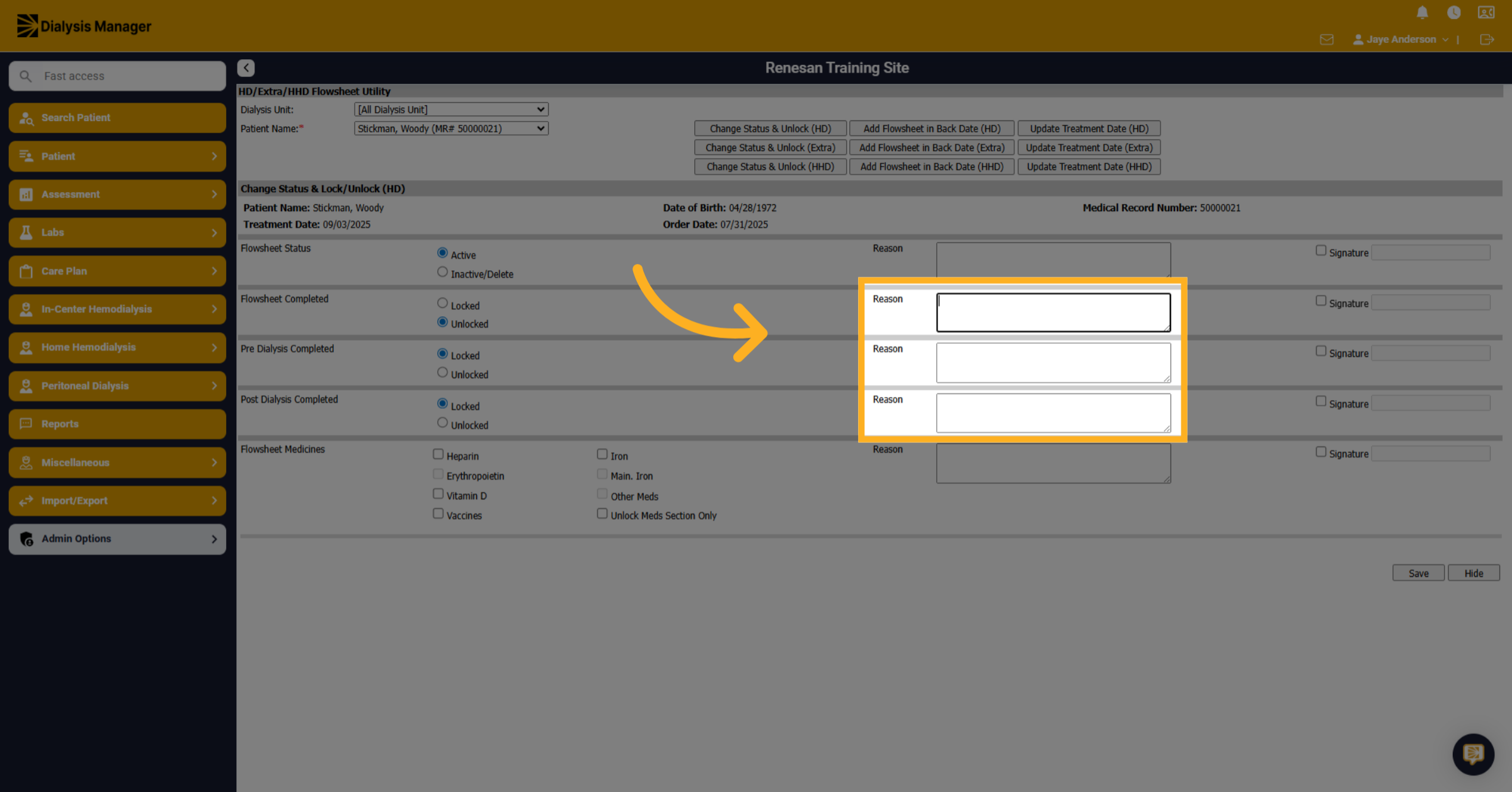Click the Dialysis Manager logo

[84, 26]
